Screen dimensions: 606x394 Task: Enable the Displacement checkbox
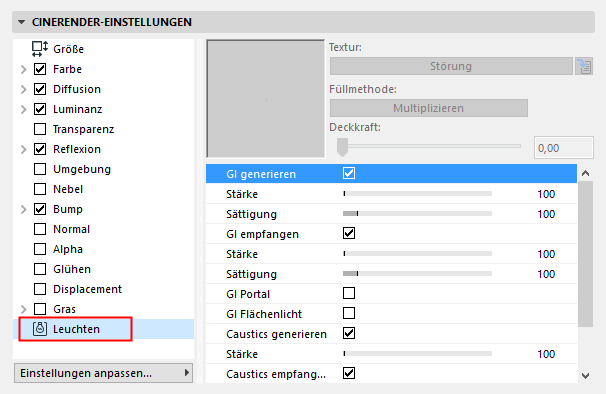pos(40,289)
